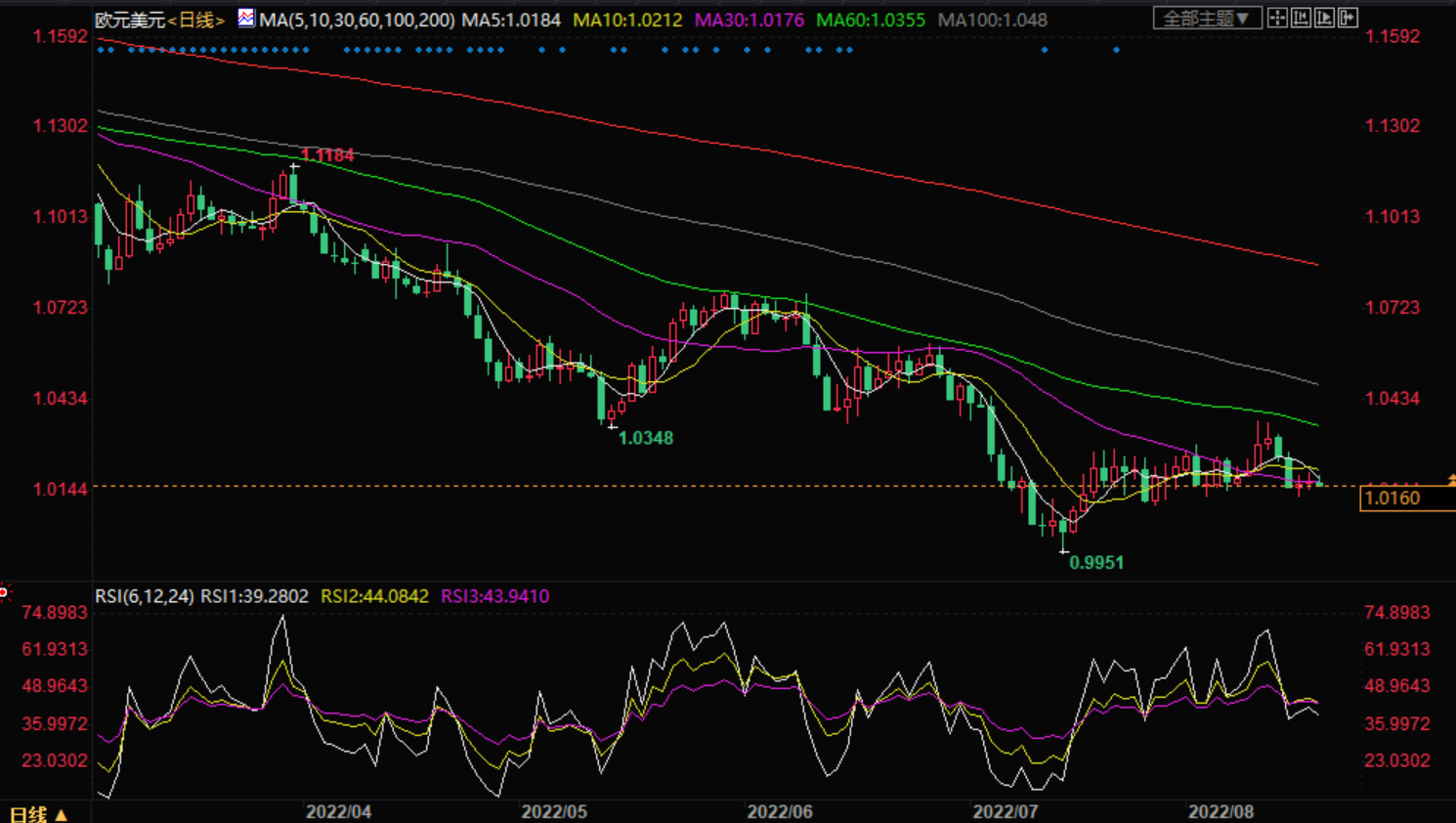1456x823 pixels.
Task: Click the RSI3:43.9410 value
Action: [494, 596]
